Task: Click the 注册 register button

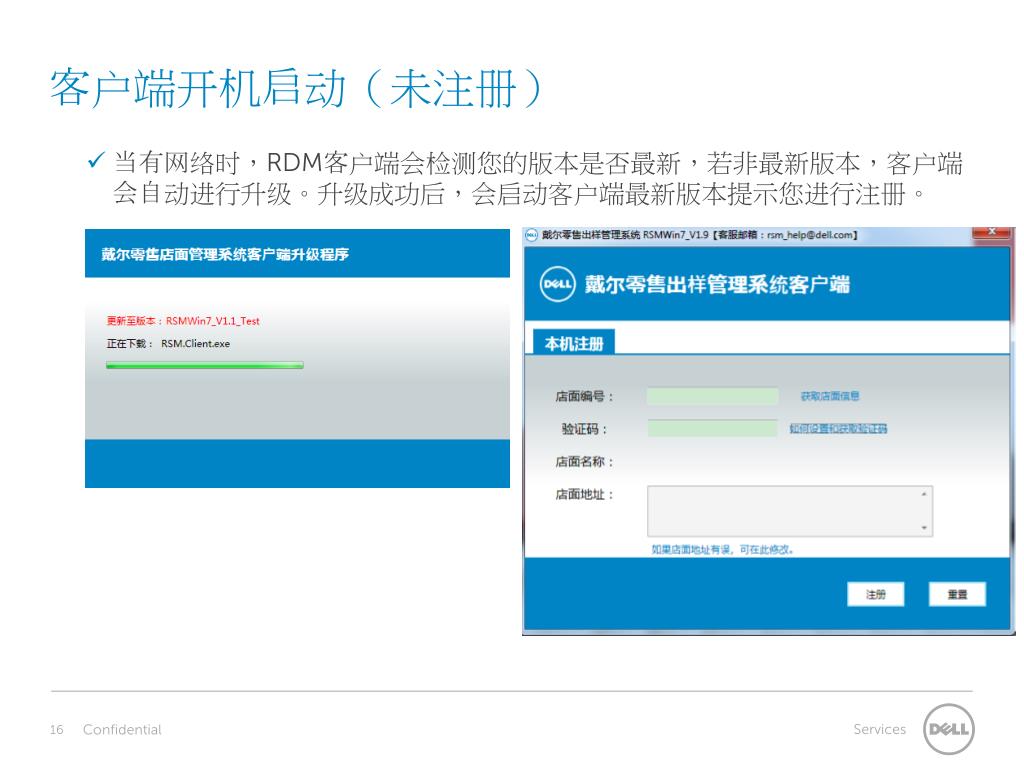Action: (x=875, y=594)
